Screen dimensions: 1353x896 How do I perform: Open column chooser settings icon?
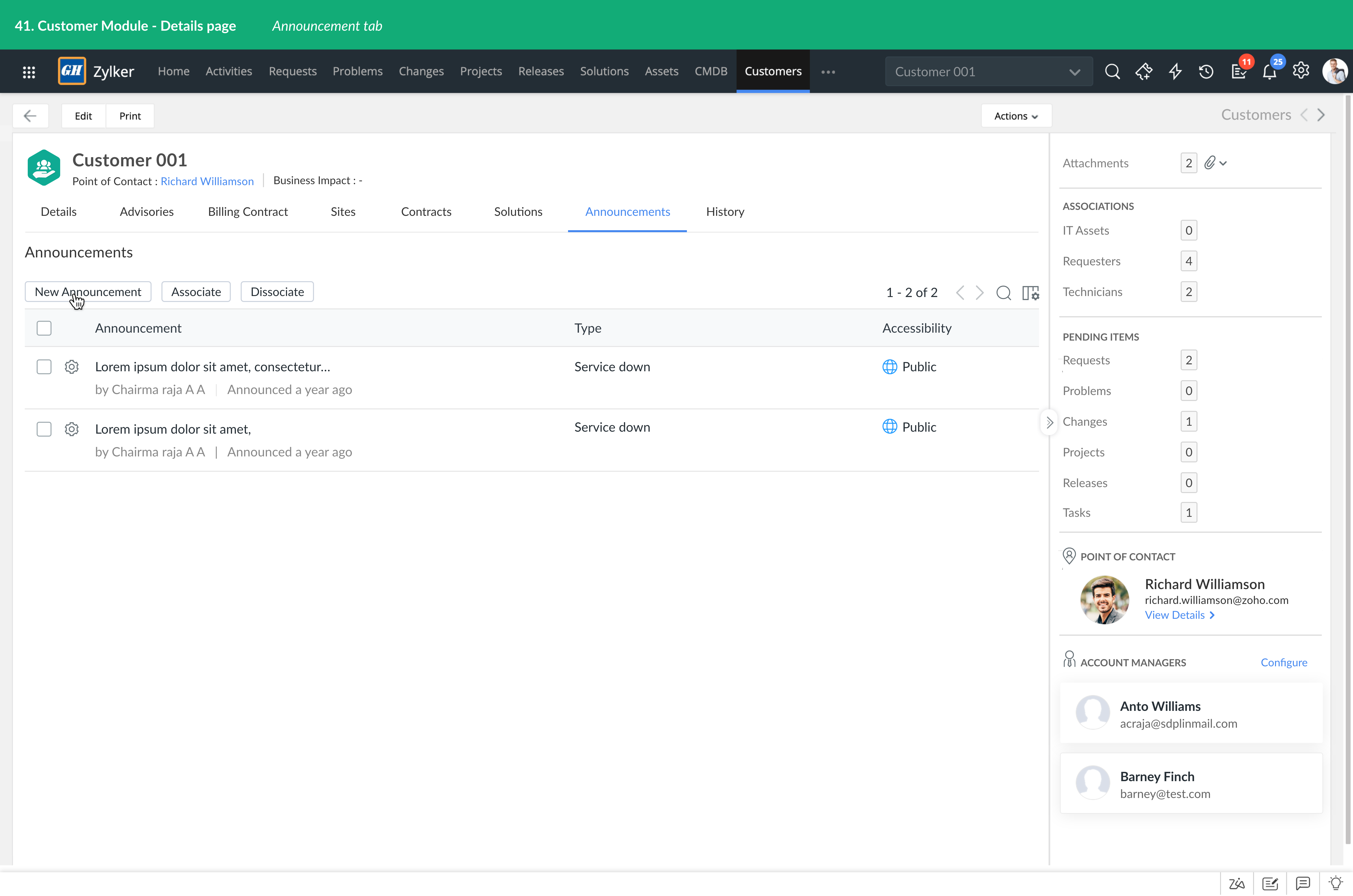coord(1031,293)
